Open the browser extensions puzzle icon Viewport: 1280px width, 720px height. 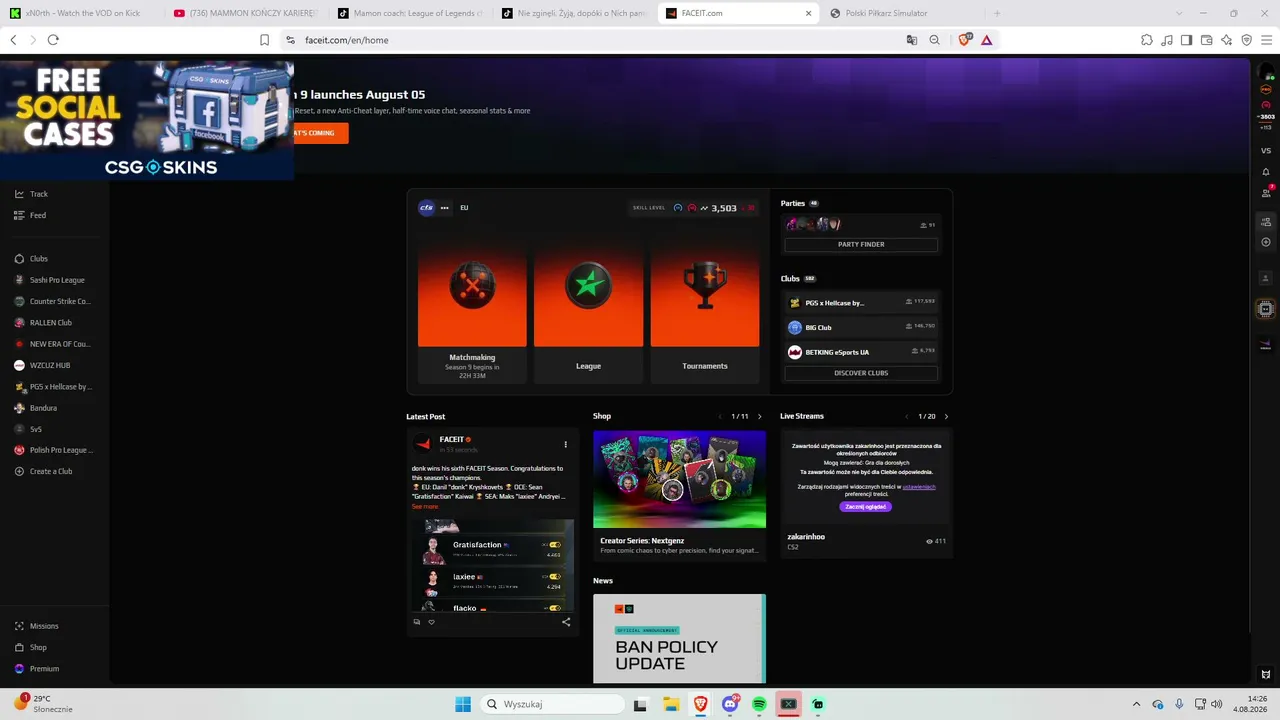coord(1147,40)
